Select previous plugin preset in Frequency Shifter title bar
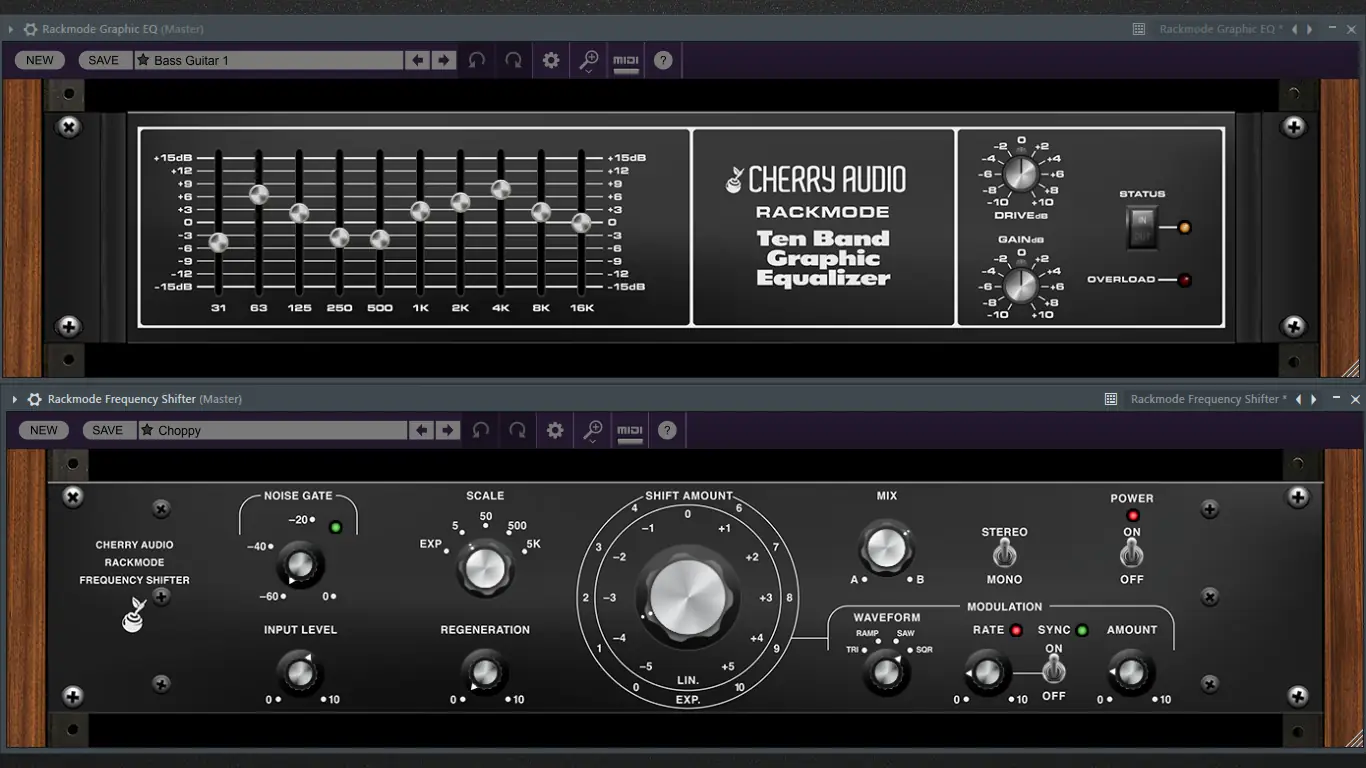Viewport: 1366px width, 768px height. click(x=1298, y=399)
